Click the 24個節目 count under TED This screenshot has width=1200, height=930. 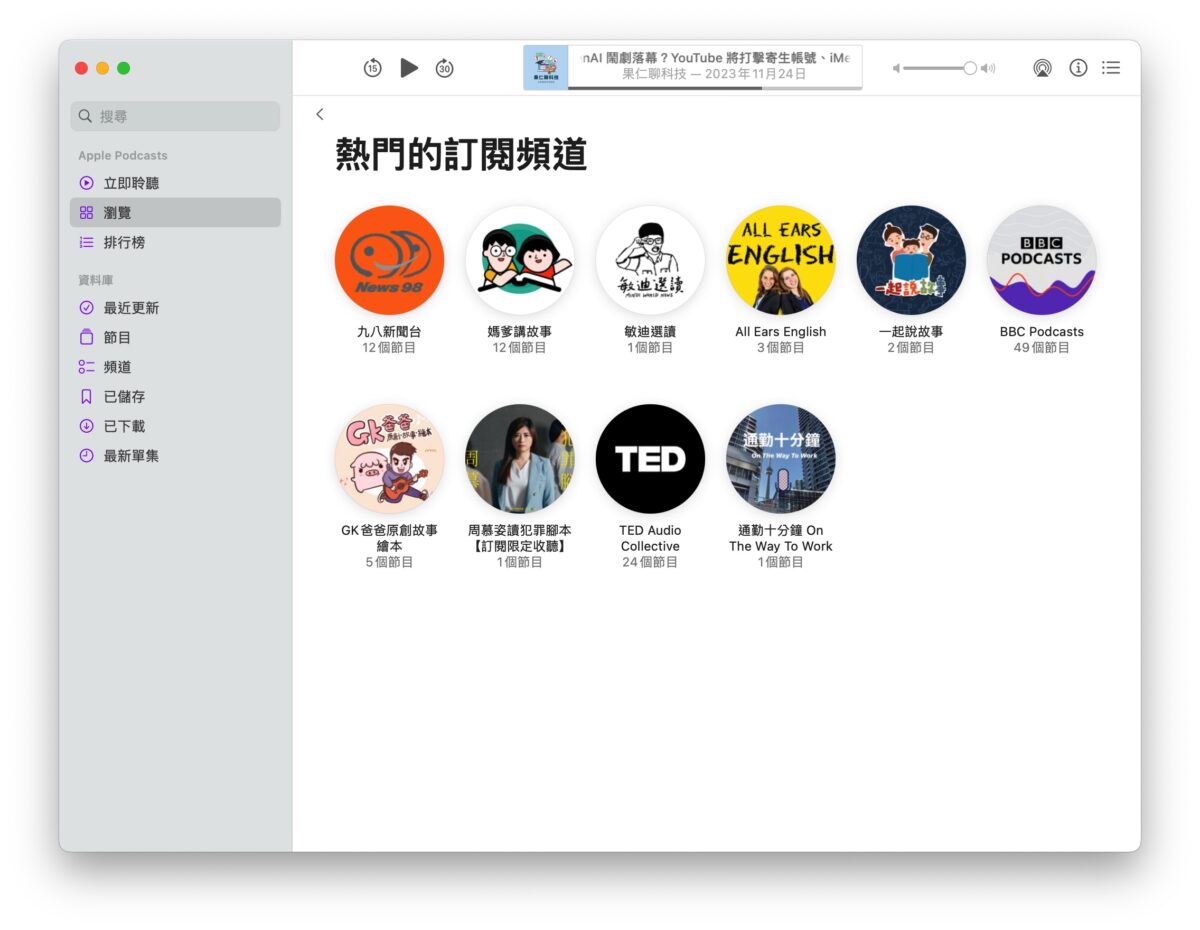(x=650, y=562)
